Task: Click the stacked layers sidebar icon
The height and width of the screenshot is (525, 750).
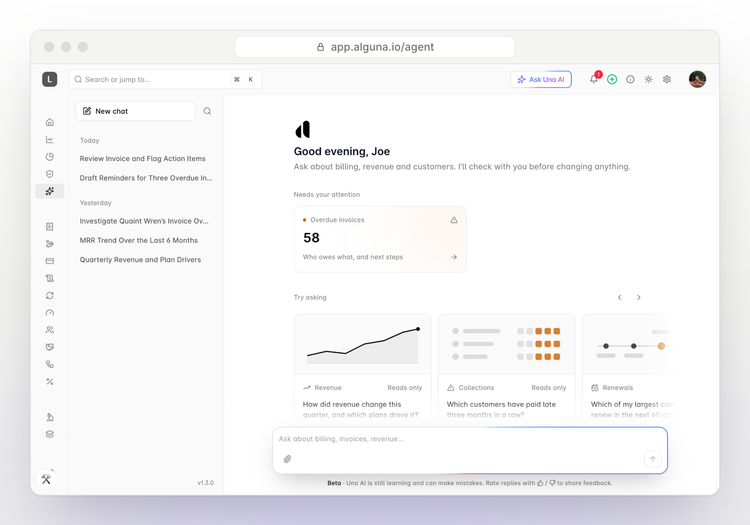Action: point(50,434)
